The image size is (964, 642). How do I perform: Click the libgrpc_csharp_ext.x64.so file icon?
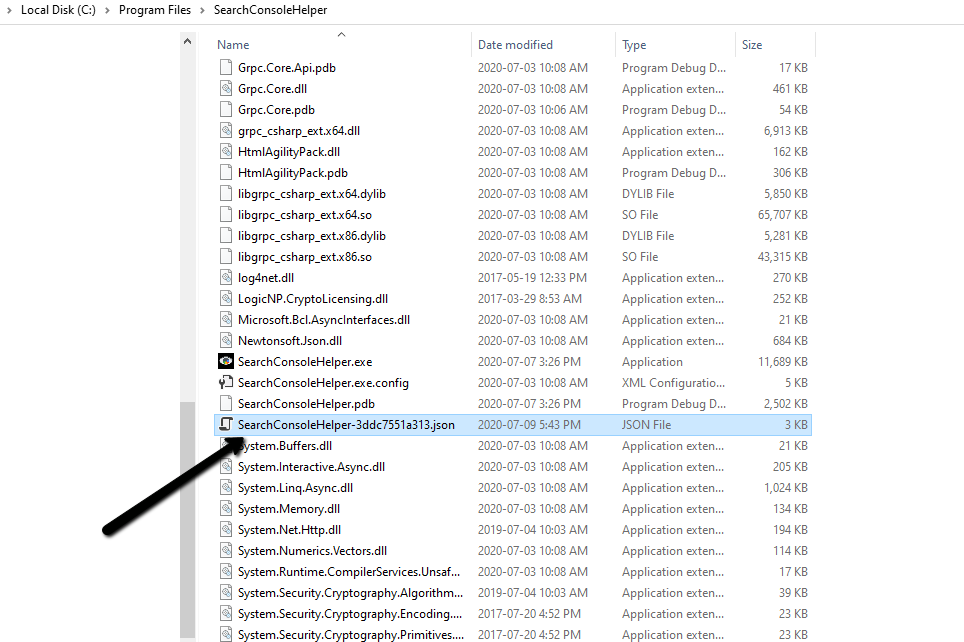click(226, 215)
